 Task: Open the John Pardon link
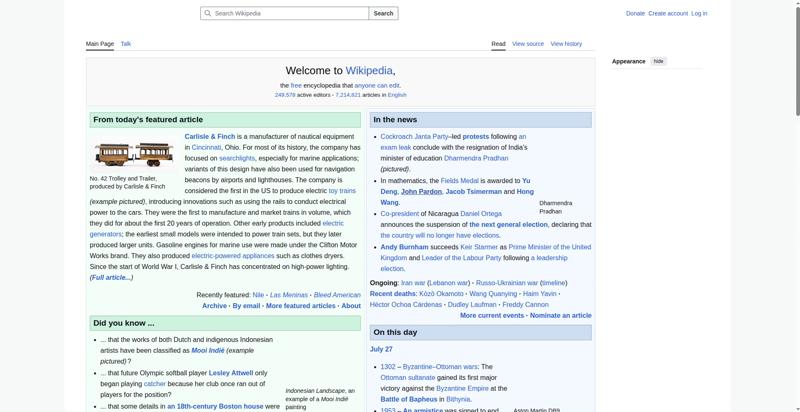(421, 192)
